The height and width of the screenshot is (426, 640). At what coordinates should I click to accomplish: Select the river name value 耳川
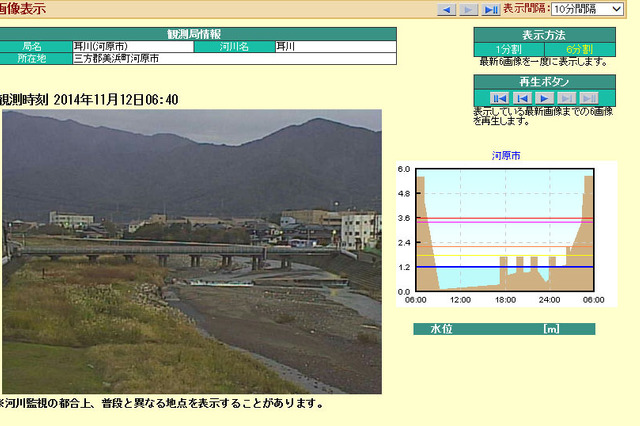click(336, 47)
